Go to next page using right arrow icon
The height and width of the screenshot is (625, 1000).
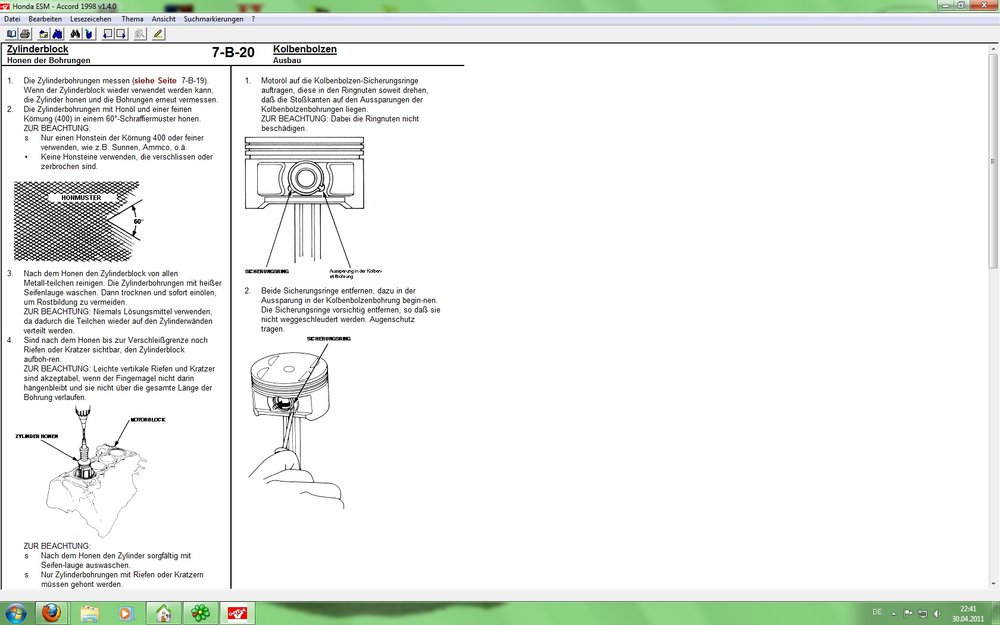(121, 34)
